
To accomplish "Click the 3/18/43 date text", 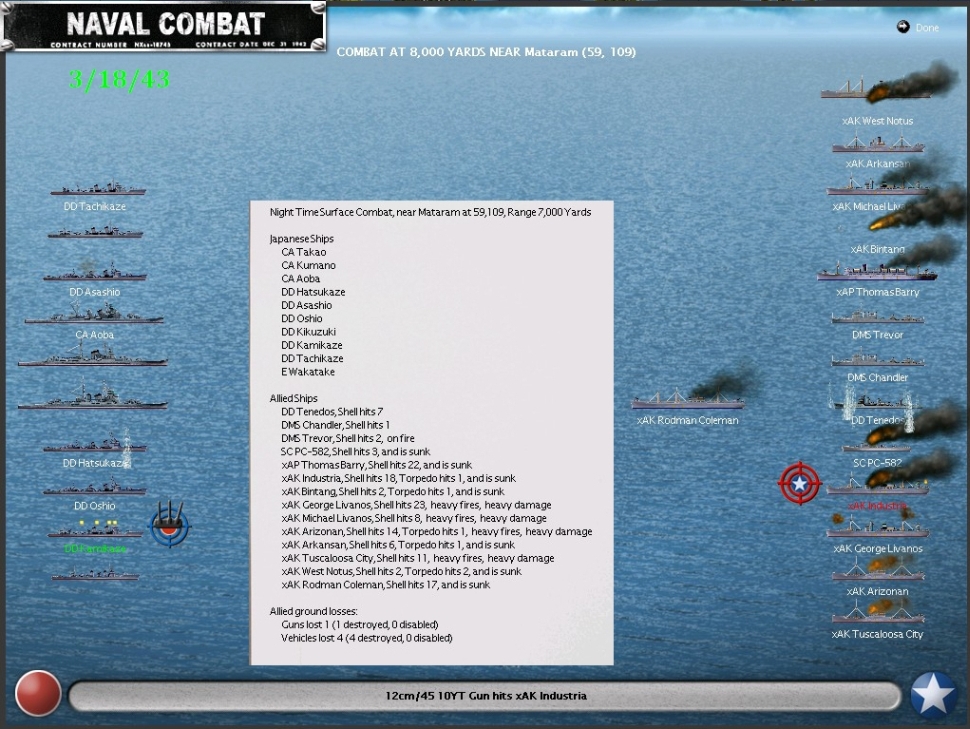I will [119, 79].
